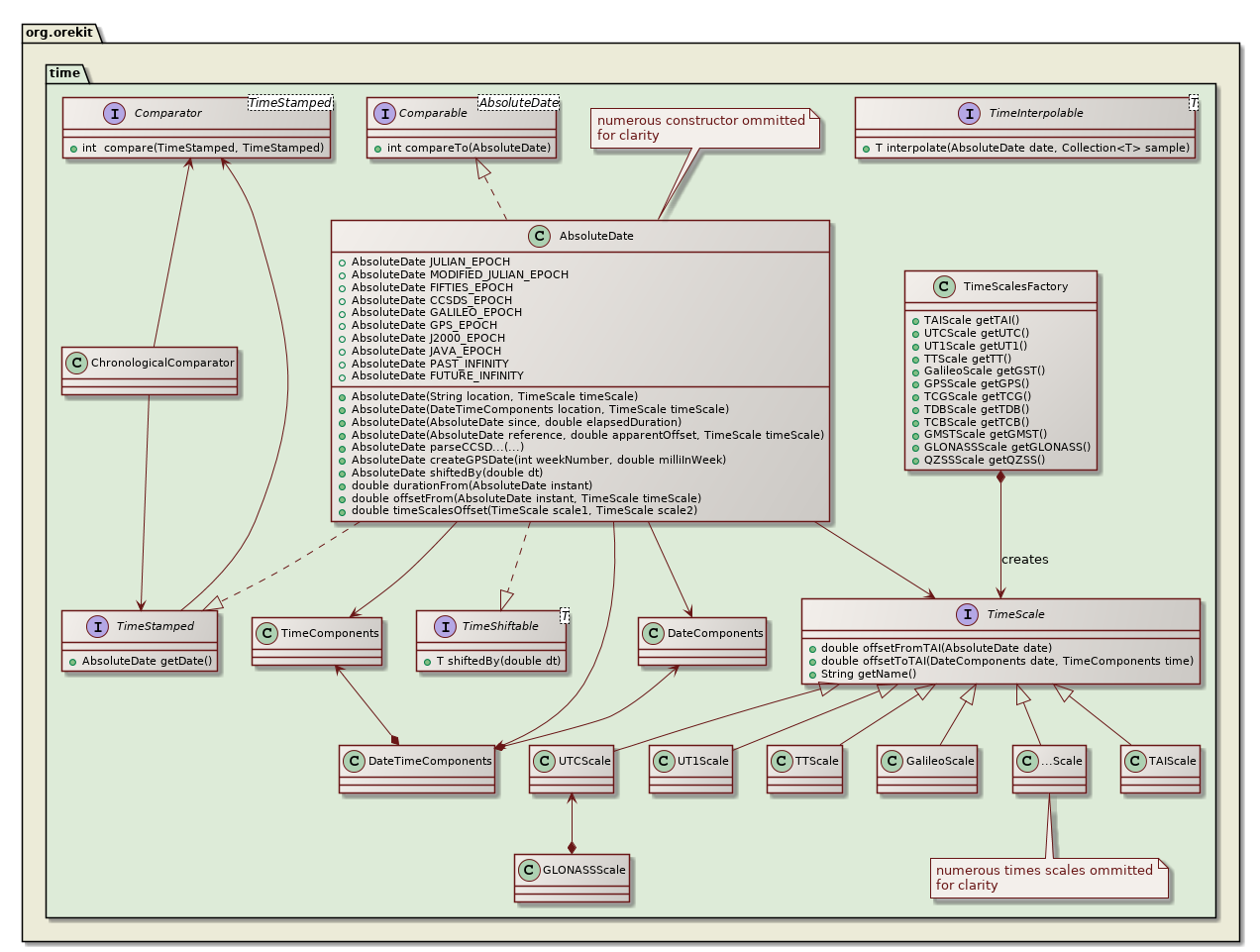This screenshot has width=1260, height=952.
Task: Expand the AbsoluteDate stereotype box on Comparable
Action: 516,101
